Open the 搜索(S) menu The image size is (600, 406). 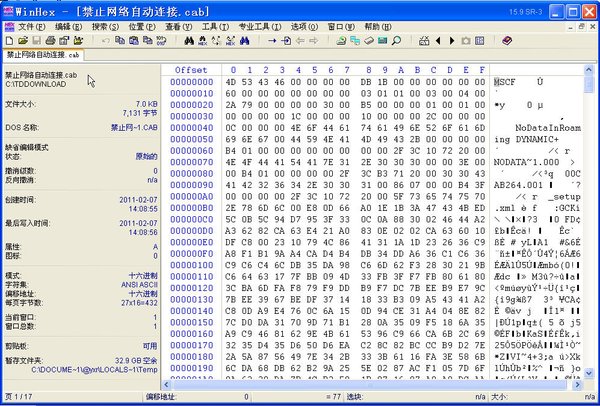(x=105, y=27)
